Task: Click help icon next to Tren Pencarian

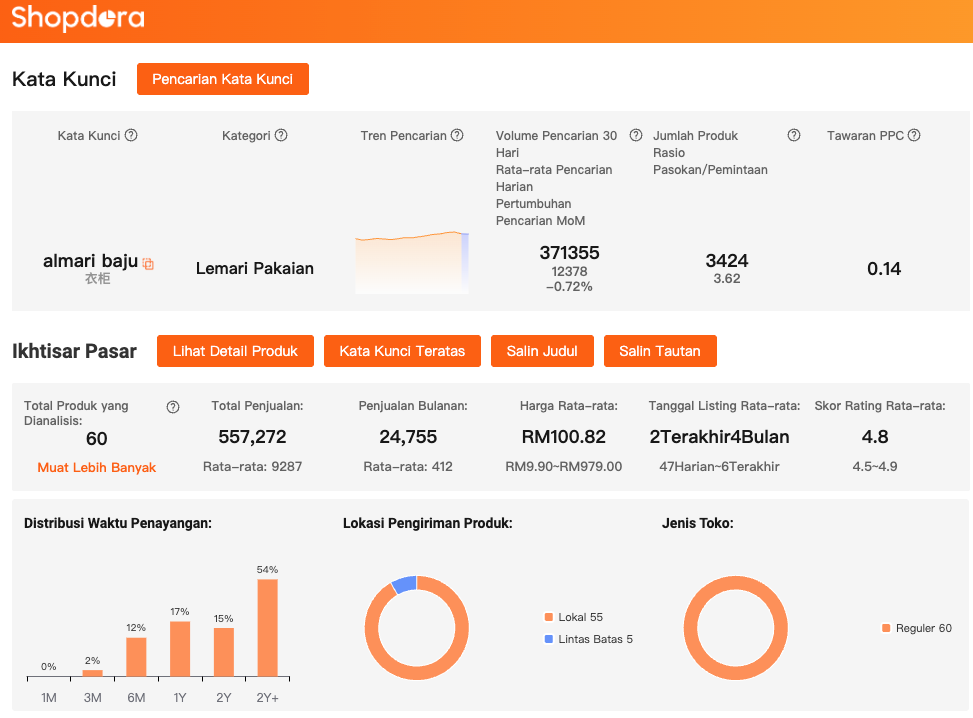Action: pos(457,136)
